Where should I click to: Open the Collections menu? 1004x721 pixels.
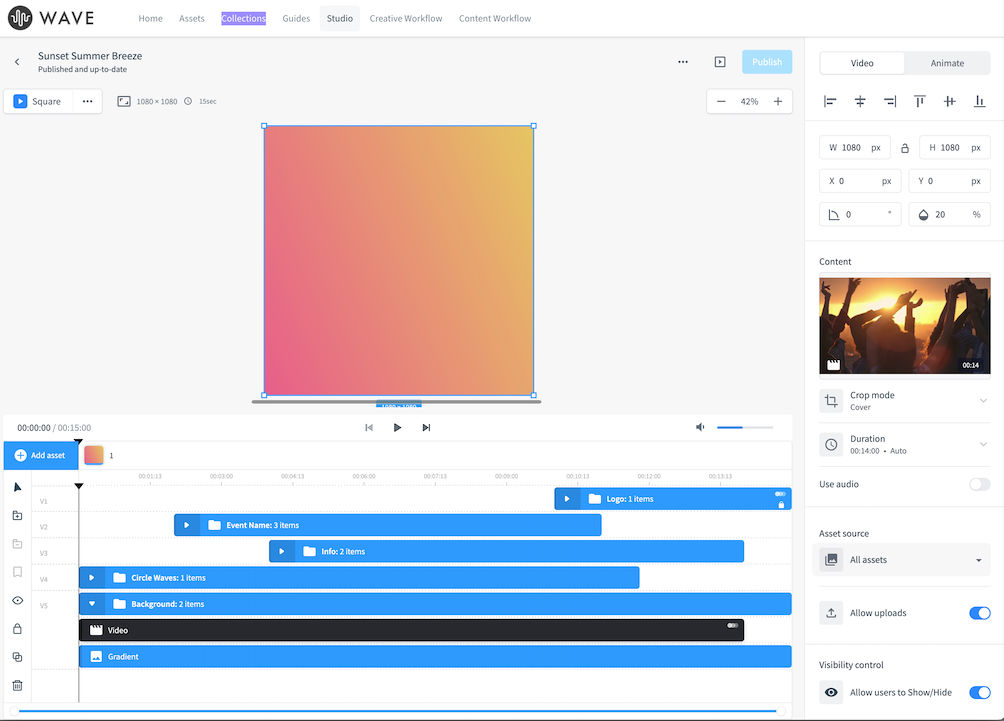pos(243,19)
